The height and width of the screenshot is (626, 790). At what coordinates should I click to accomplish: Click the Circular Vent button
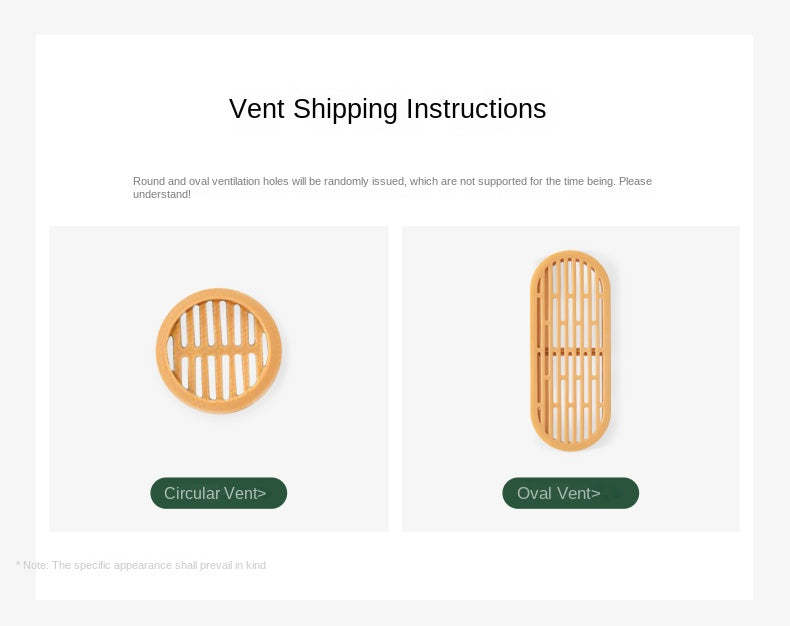click(218, 493)
